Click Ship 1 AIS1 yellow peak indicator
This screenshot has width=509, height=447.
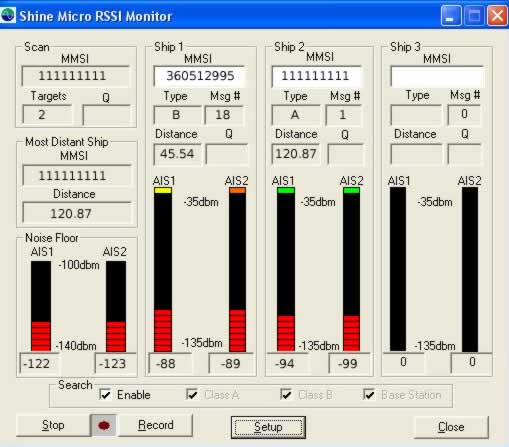163,190
